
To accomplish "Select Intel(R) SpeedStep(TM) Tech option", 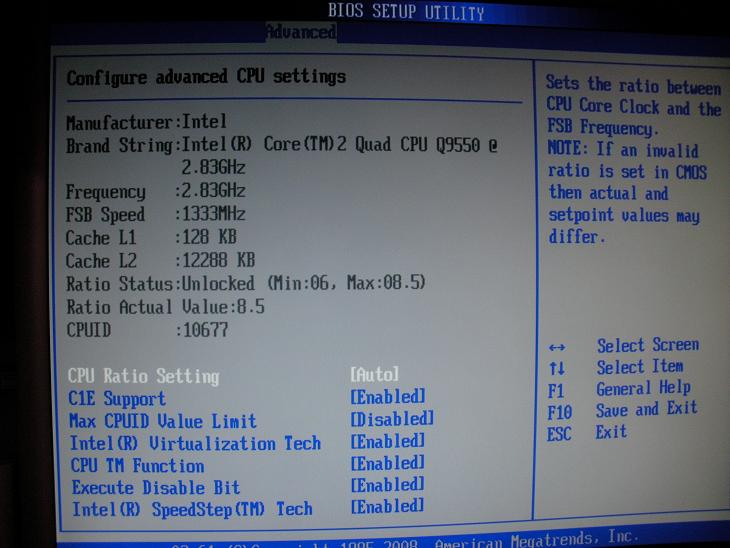I will pyautogui.click(x=192, y=509).
